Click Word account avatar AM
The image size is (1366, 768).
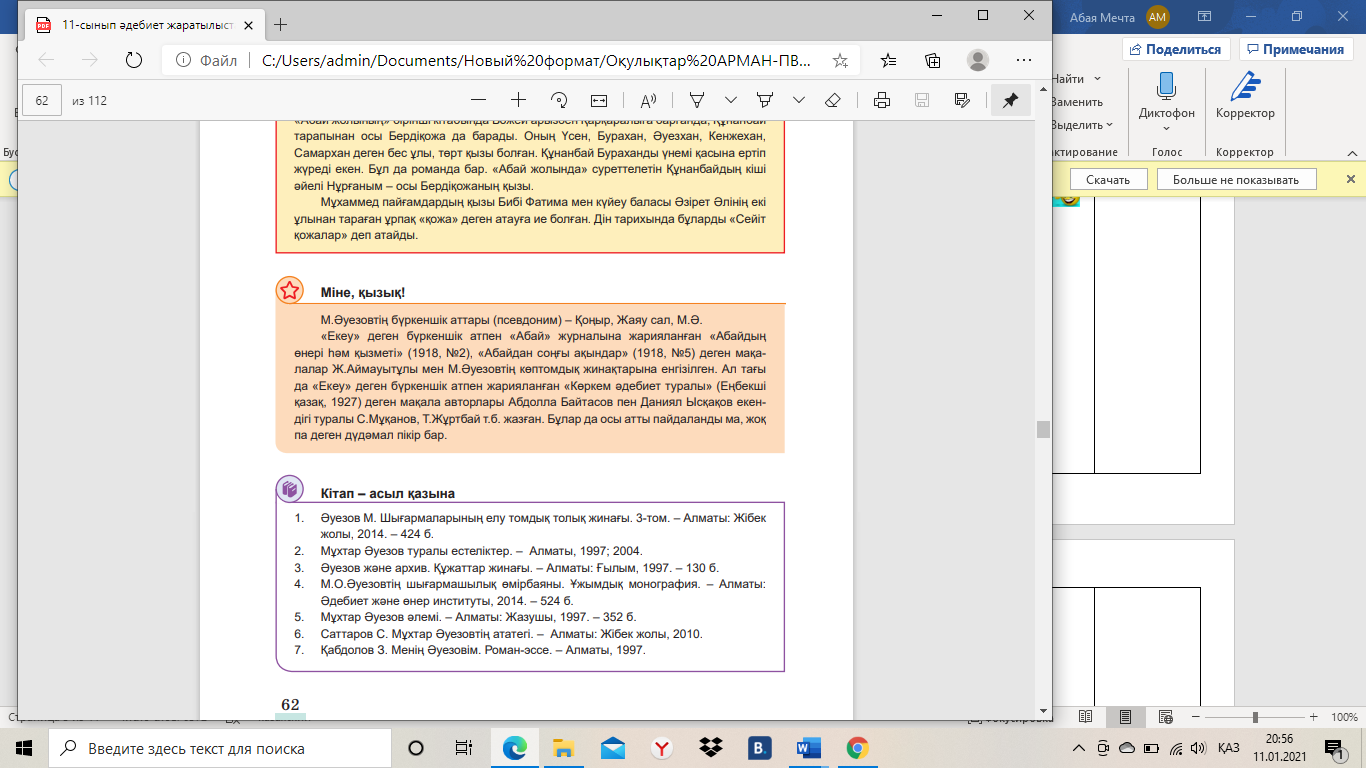coord(1158,17)
